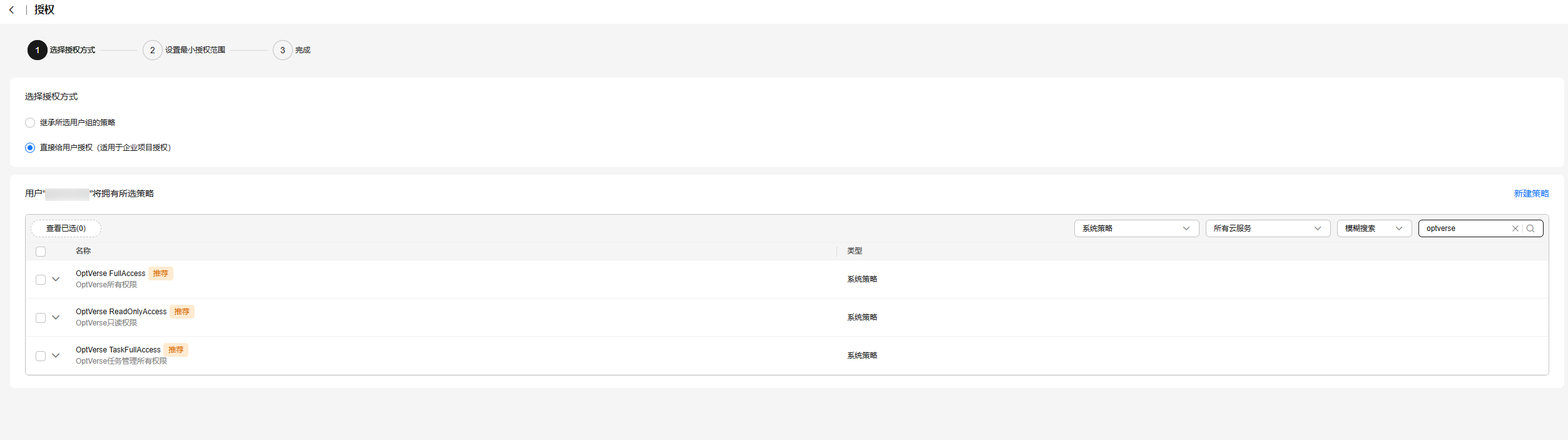
Task: Open the 模糊搜索 search mode dropdown
Action: [1374, 228]
